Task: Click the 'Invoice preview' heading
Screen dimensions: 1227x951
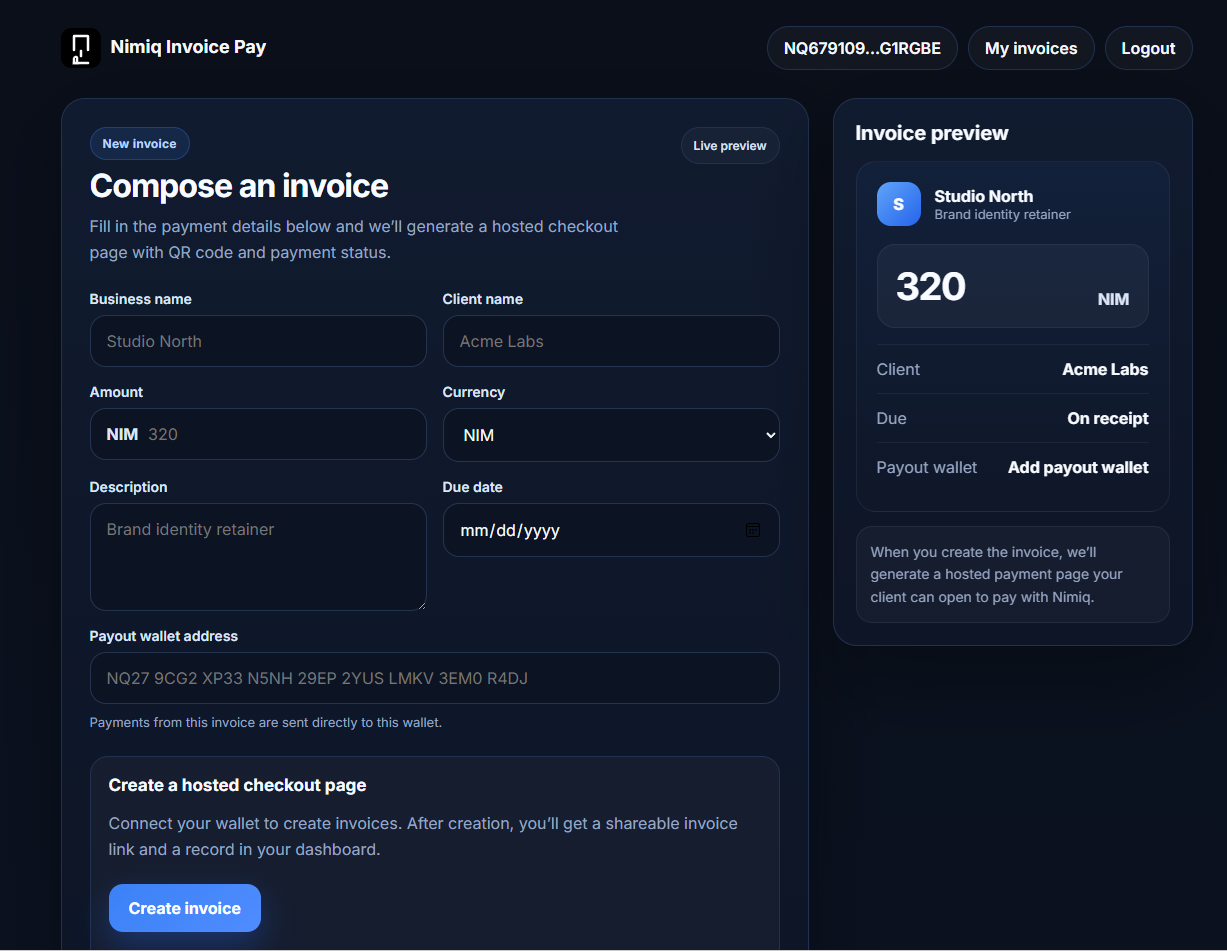Action: [932, 133]
